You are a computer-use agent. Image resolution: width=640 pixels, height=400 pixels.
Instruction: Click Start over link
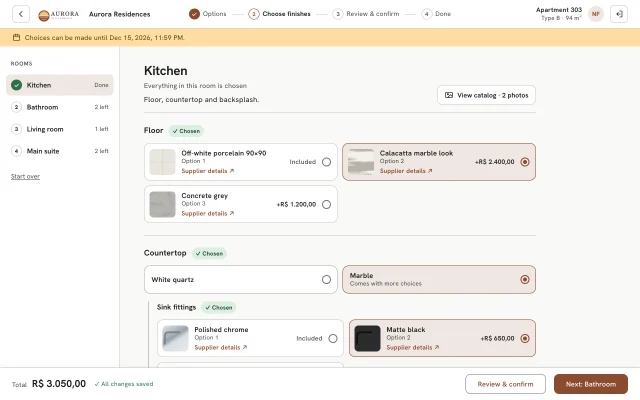click(25, 176)
